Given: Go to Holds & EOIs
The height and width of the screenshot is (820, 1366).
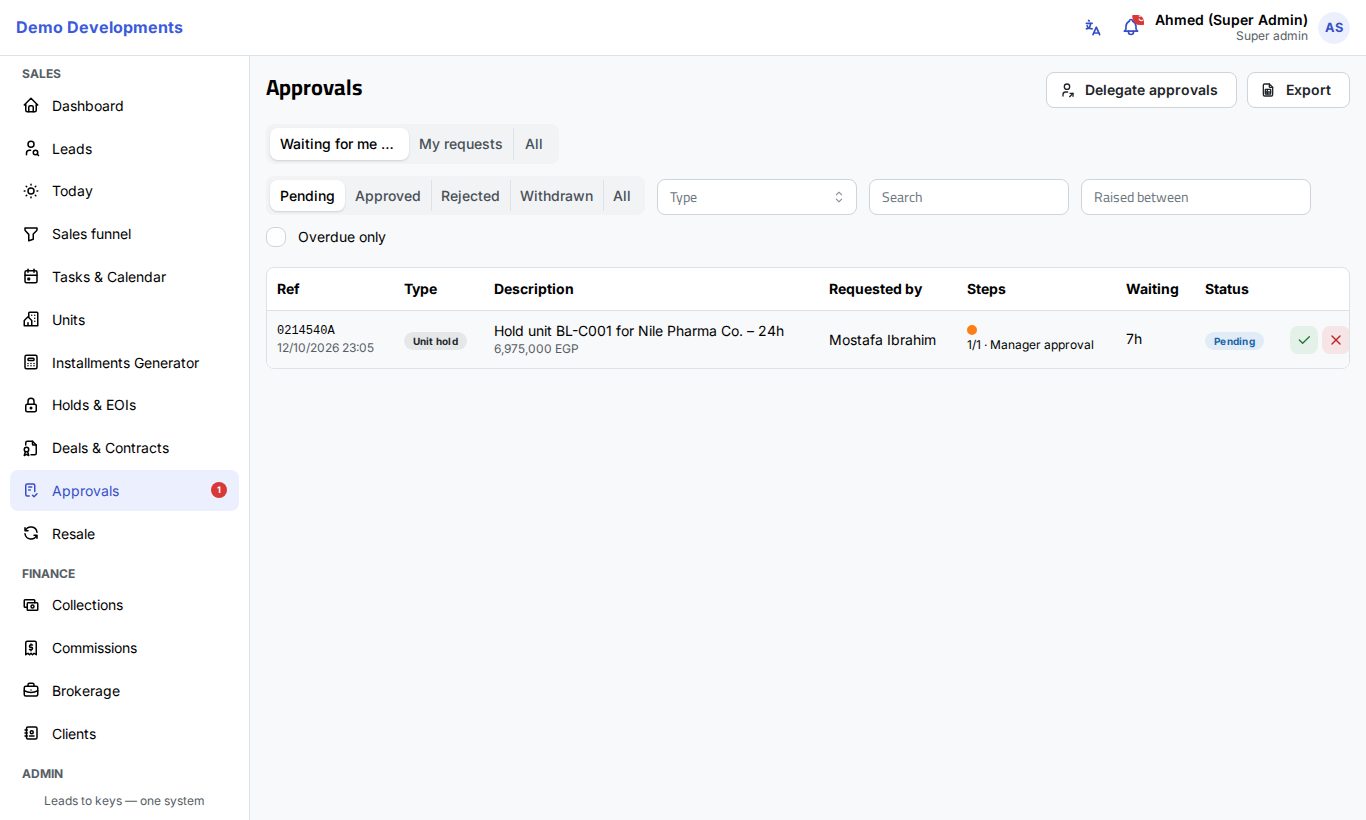Looking at the screenshot, I should 124,405.
